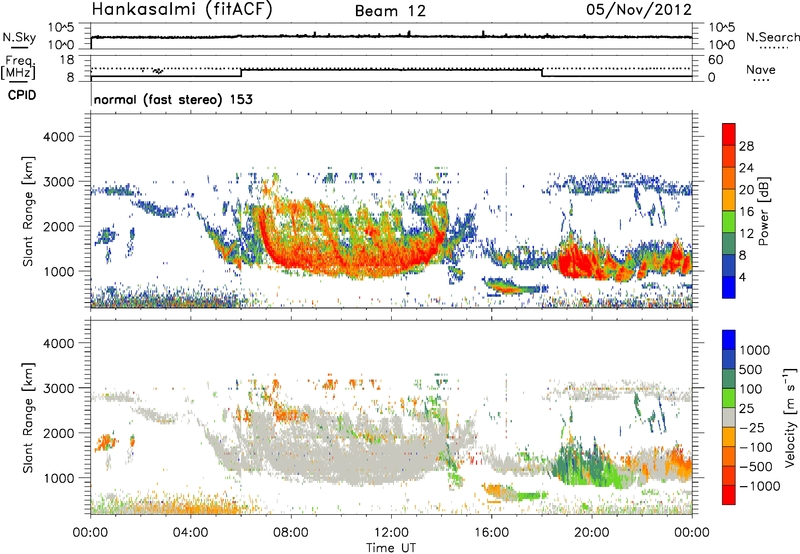800x554 pixels.
Task: Select the N.Search legend label
Action: pyautogui.click(x=773, y=37)
